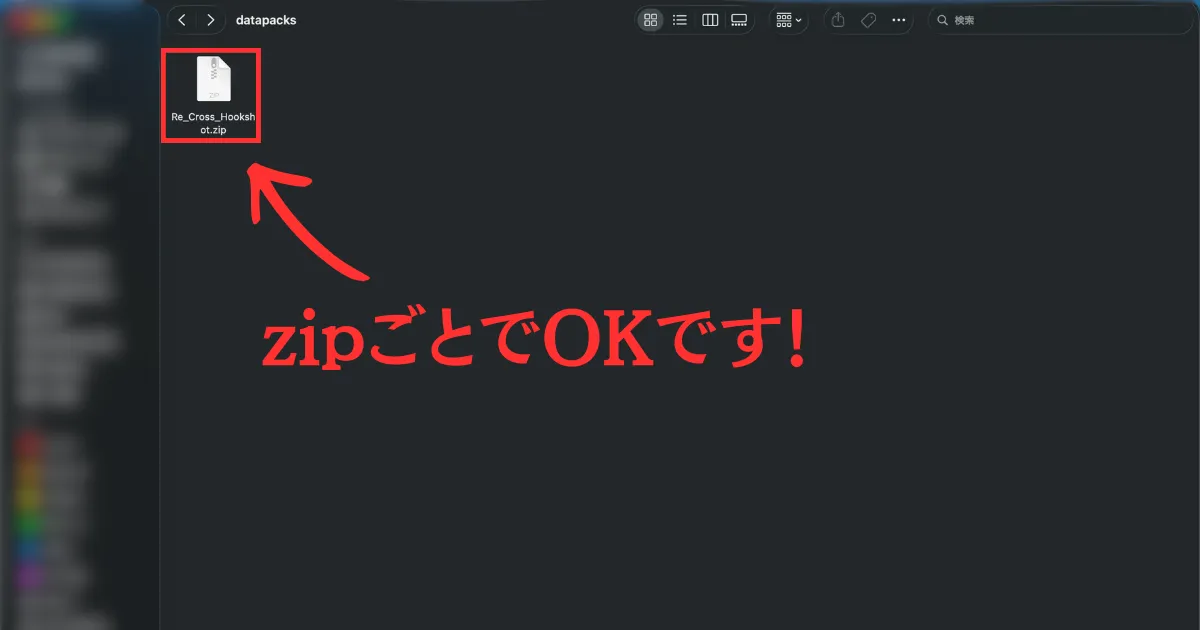Select the Re_Cross_Hookshot.zip file icon
Viewport: 1200px width, 630px height.
click(x=213, y=79)
